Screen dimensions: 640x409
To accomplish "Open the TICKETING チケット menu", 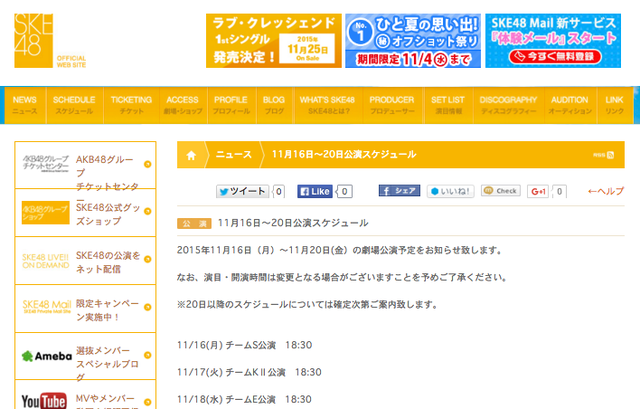I will click(x=131, y=105).
